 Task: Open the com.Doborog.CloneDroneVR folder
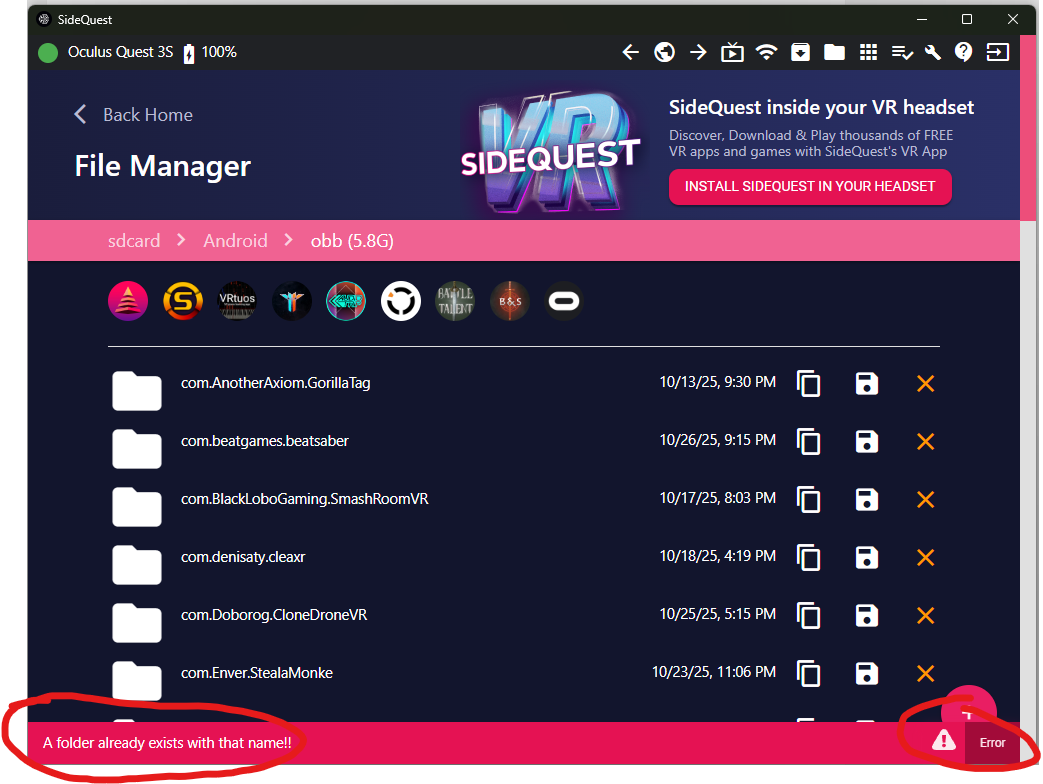pyautogui.click(x=274, y=614)
